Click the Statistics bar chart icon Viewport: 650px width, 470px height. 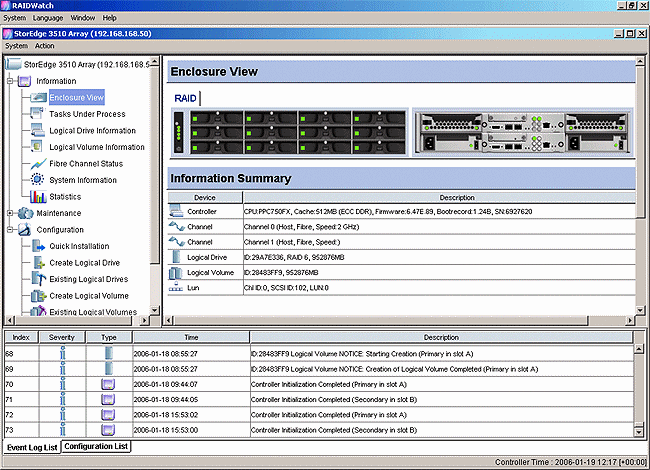point(38,196)
